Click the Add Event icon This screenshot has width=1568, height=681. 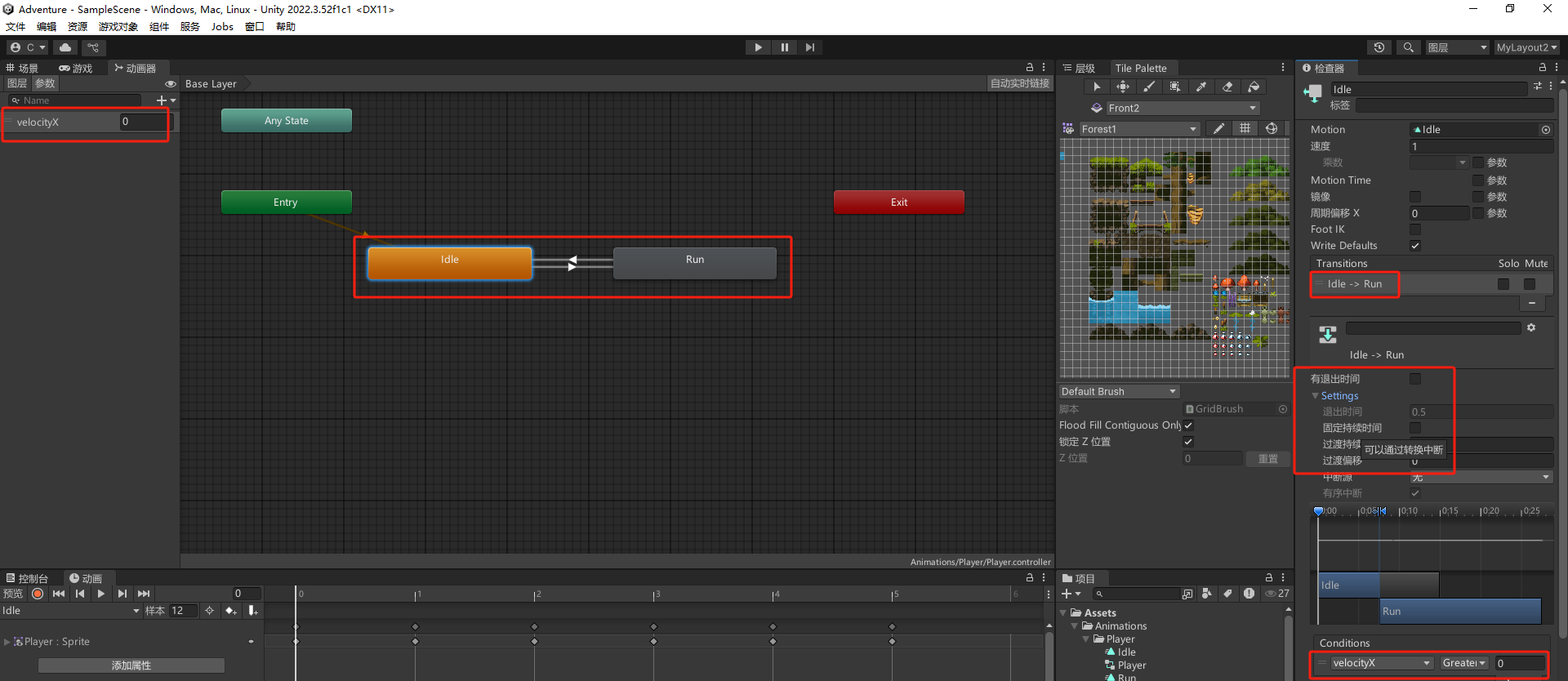tap(253, 611)
